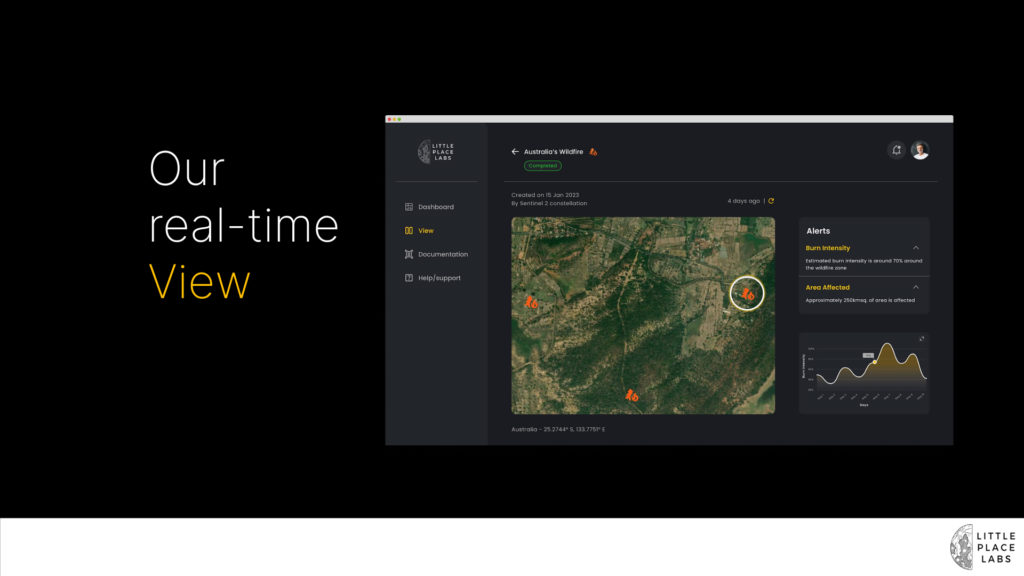
Task: Open the notifications bell
Action: pyautogui.click(x=896, y=150)
